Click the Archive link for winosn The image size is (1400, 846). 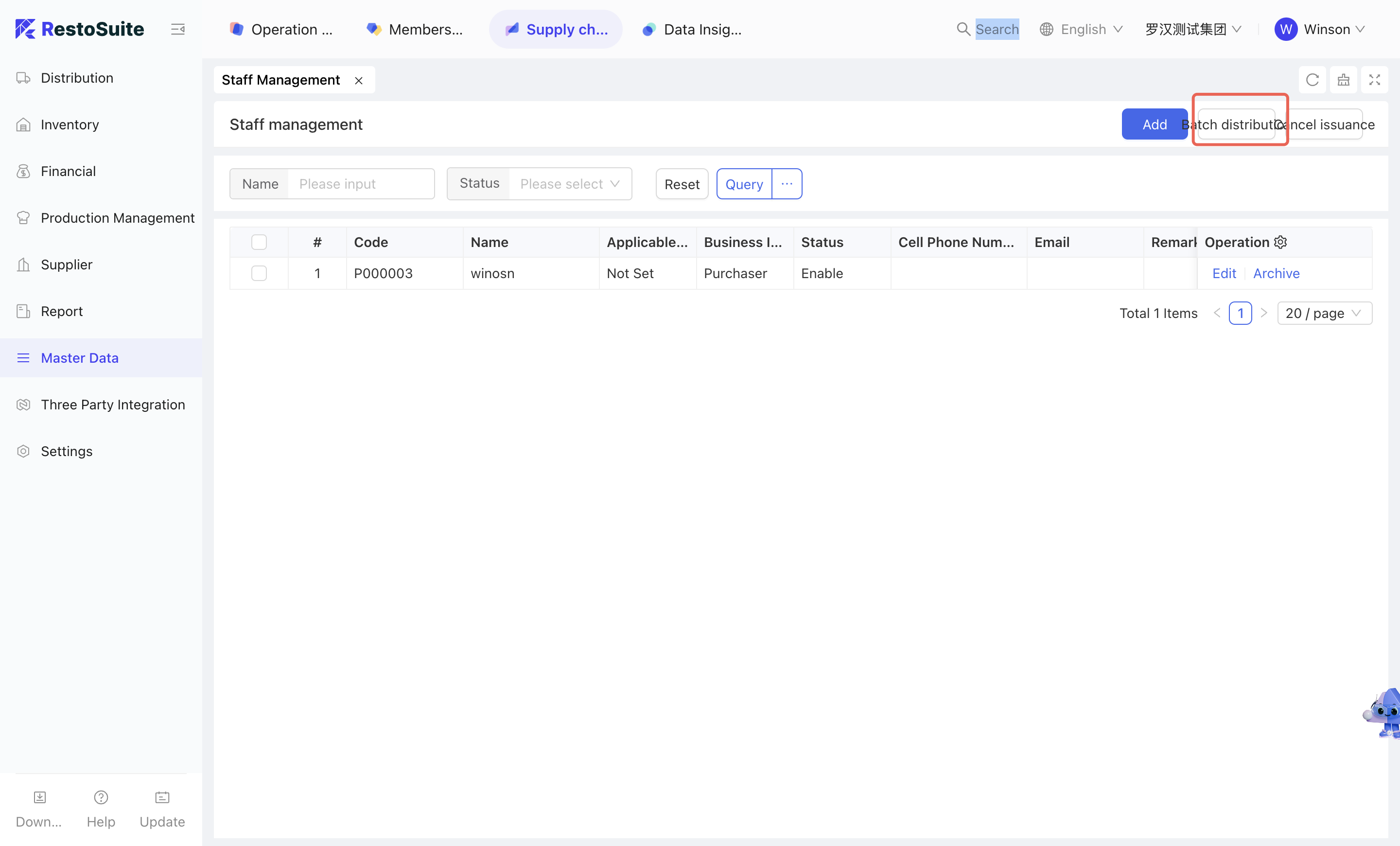(1276, 273)
